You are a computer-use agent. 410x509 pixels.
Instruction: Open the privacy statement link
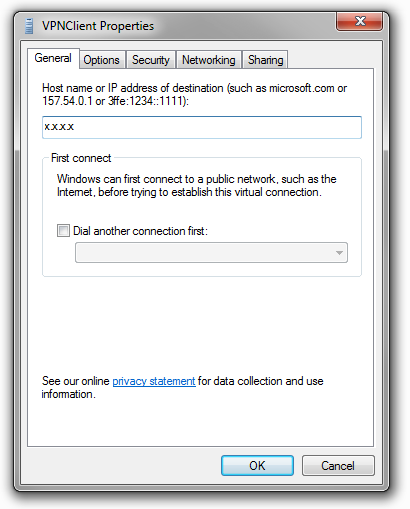coord(154,381)
